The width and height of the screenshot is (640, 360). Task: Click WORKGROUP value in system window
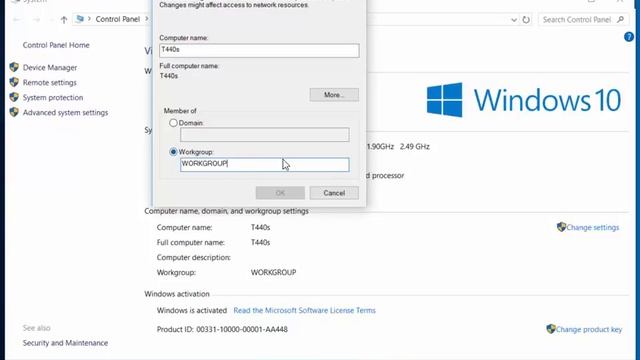(273, 272)
